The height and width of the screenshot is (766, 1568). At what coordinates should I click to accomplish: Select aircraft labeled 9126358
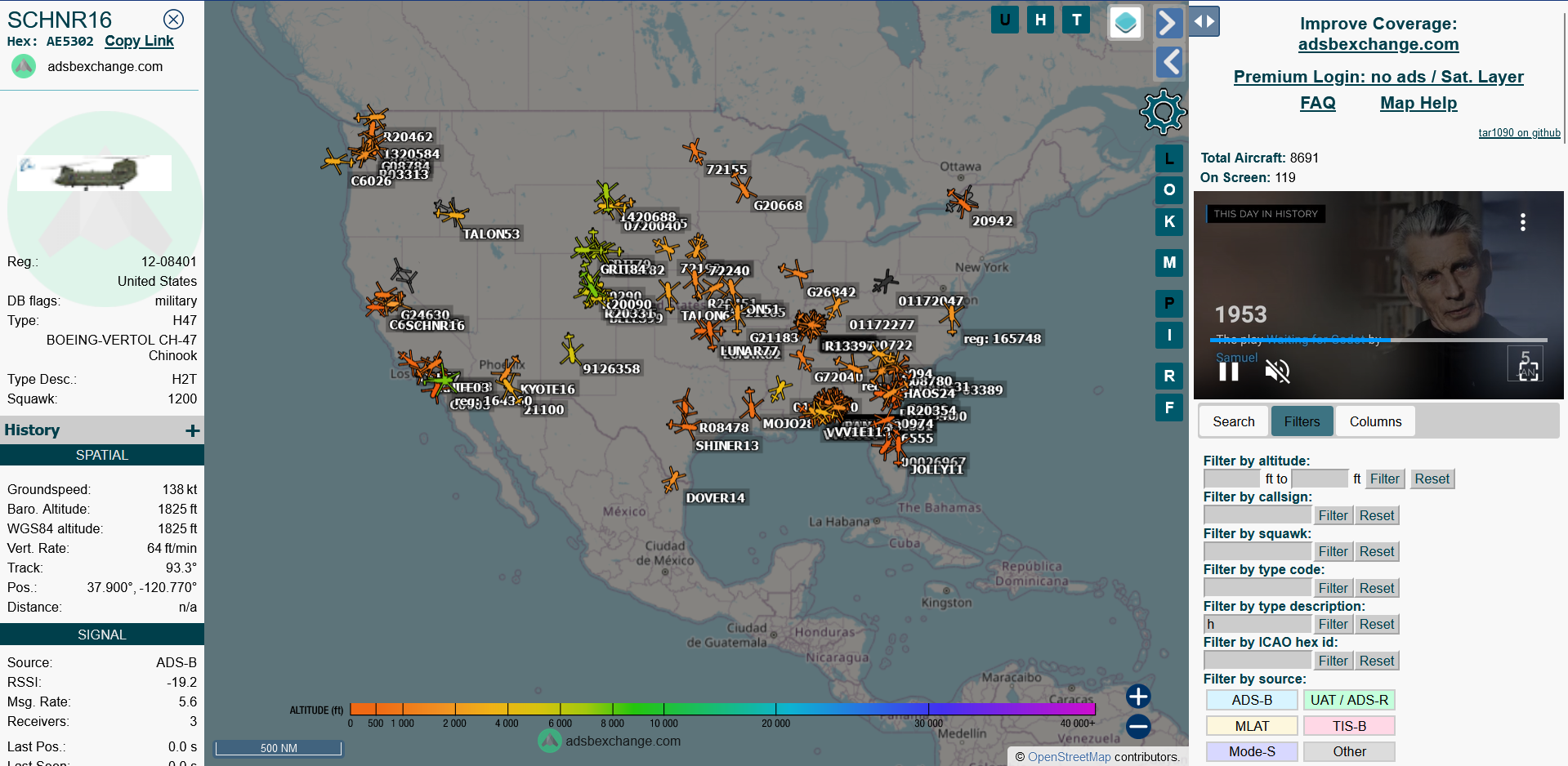click(x=570, y=349)
